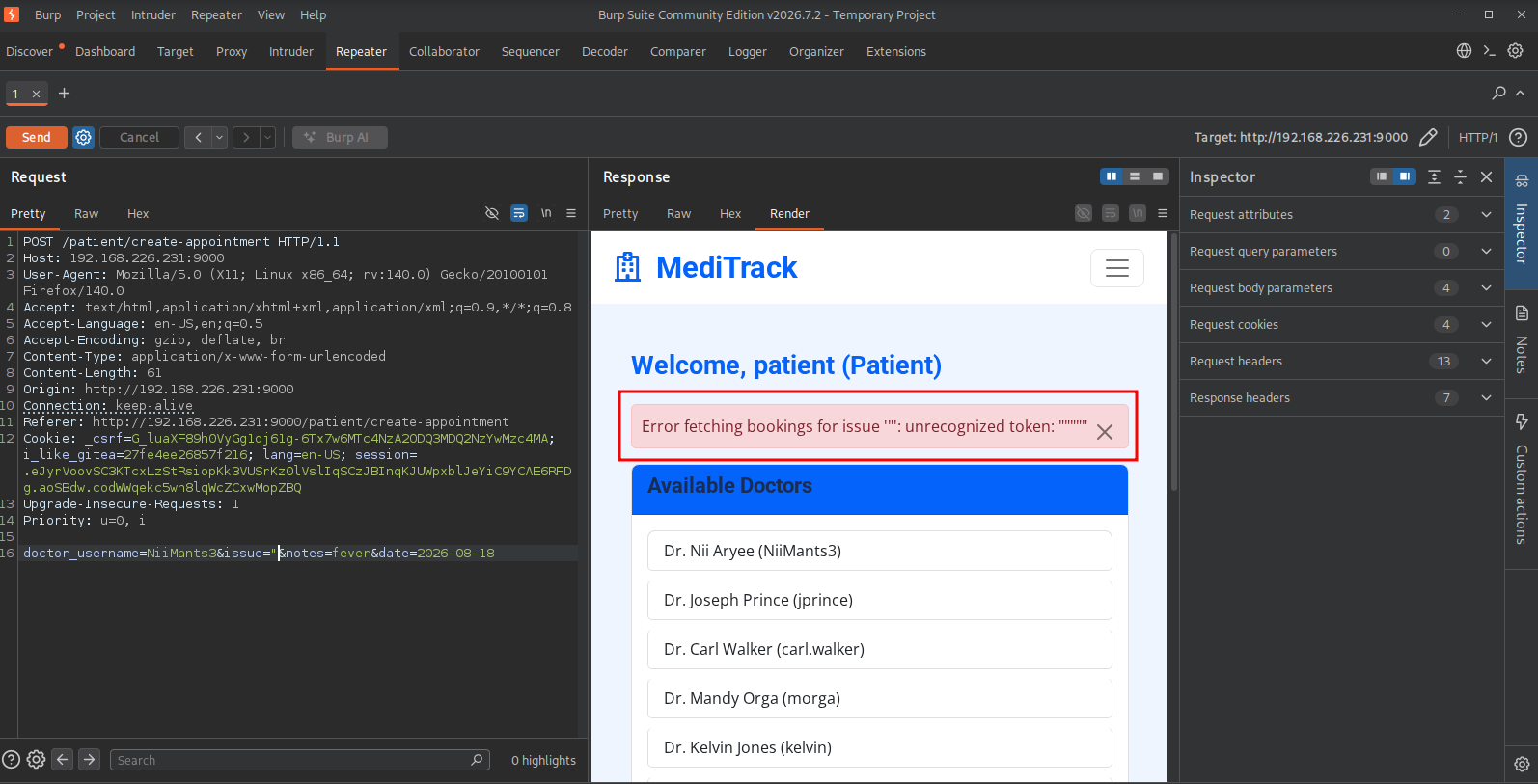Switch request view to Hex
This screenshot has height=784, width=1538.
(x=138, y=213)
